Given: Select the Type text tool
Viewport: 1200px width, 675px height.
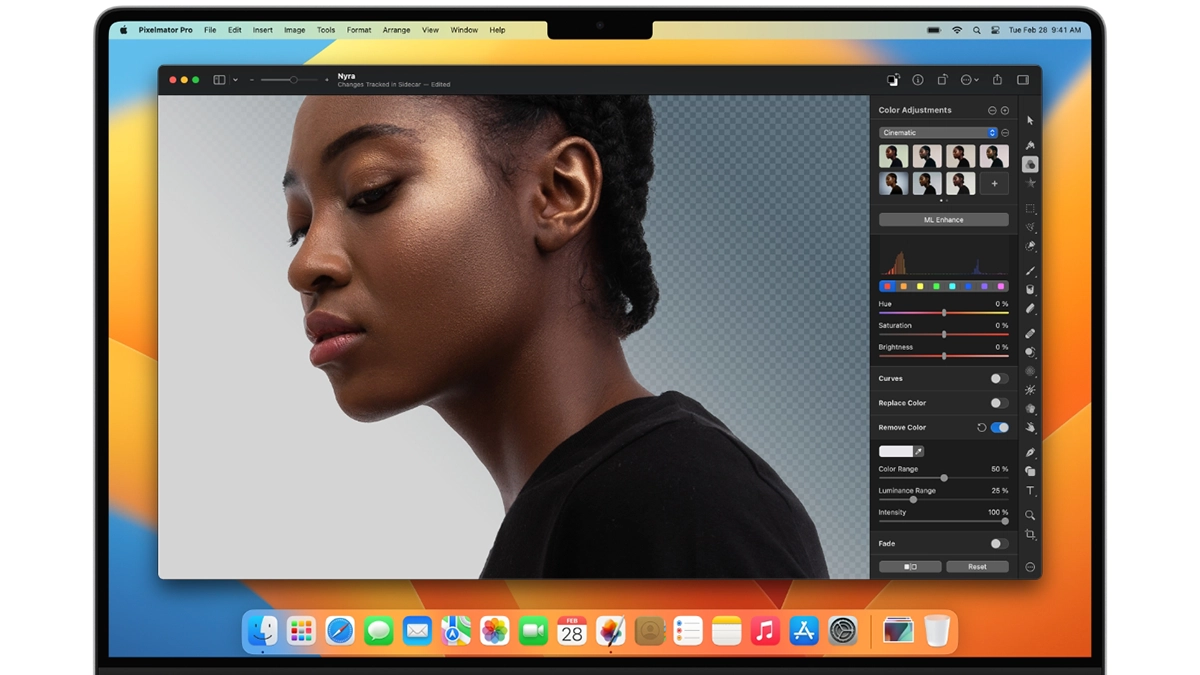Looking at the screenshot, I should pos(1030,491).
